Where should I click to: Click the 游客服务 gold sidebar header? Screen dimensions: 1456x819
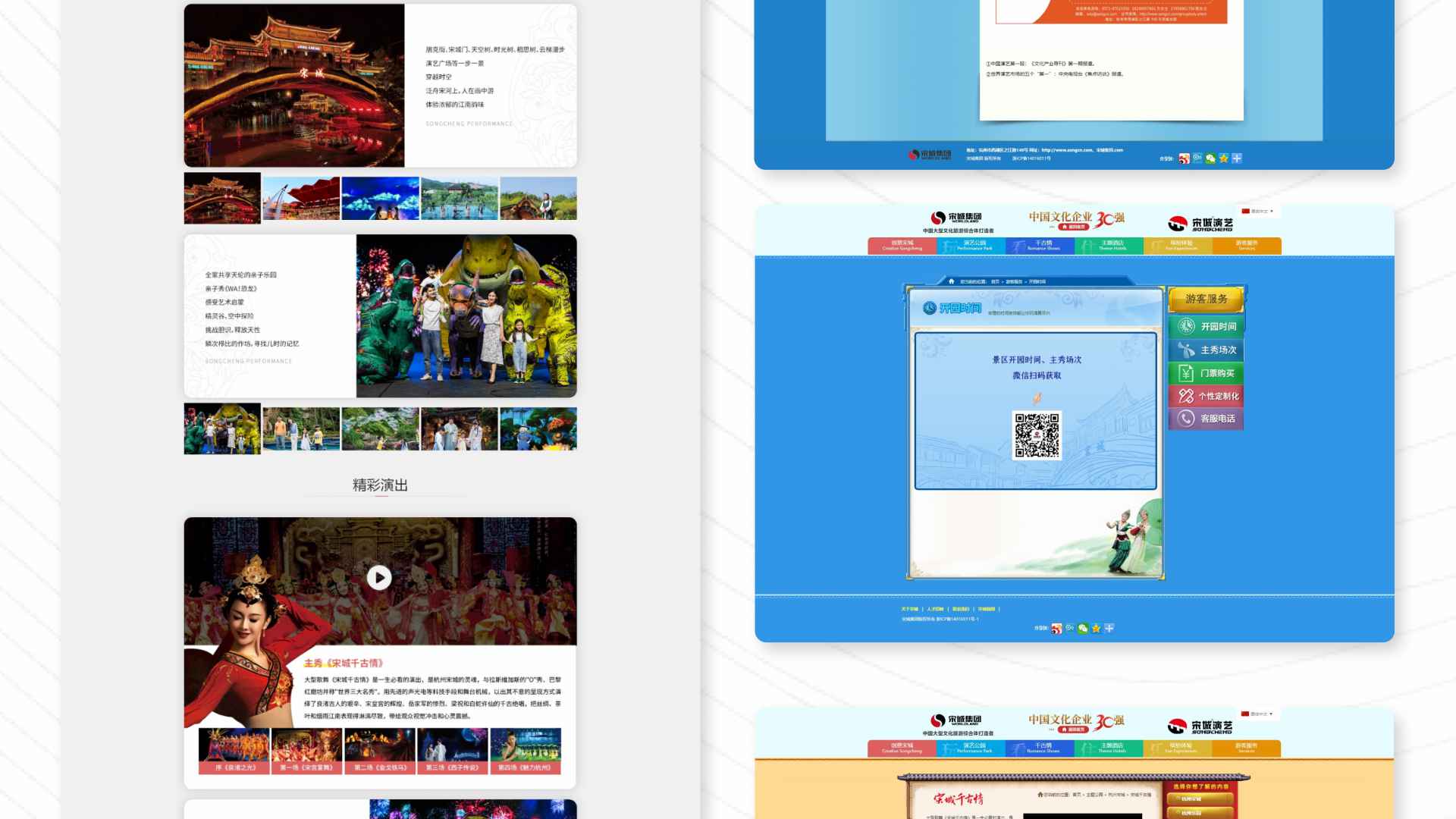pyautogui.click(x=1206, y=299)
